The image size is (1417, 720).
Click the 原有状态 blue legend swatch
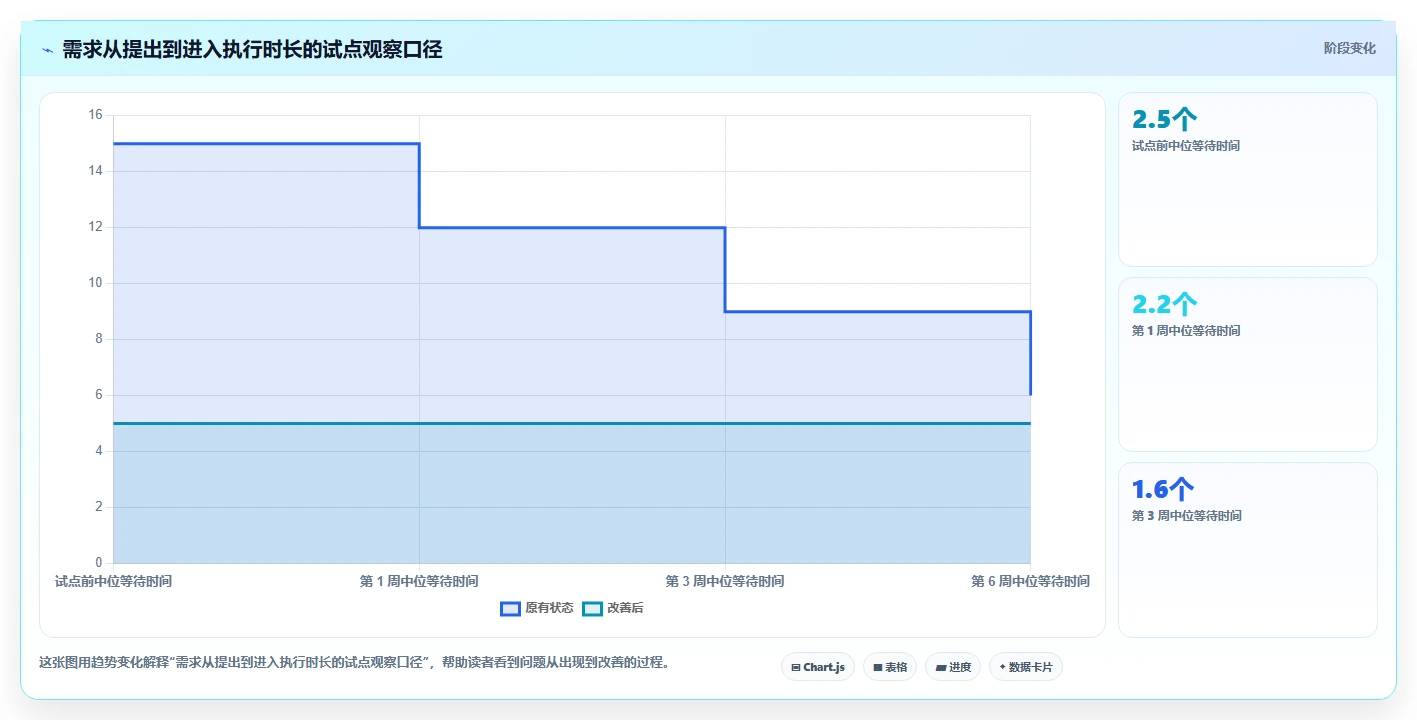pos(510,608)
